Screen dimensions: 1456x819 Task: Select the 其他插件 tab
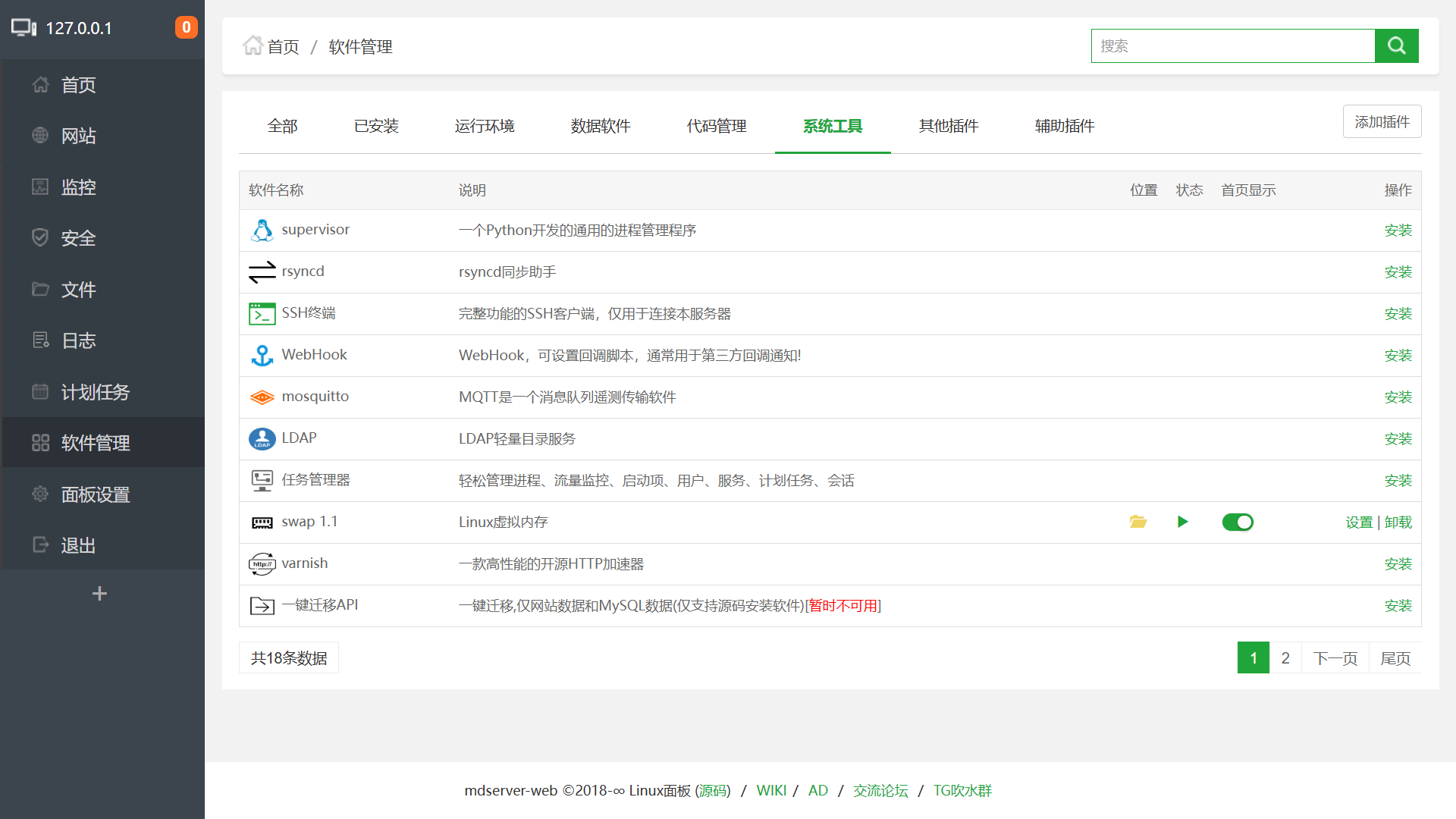948,126
